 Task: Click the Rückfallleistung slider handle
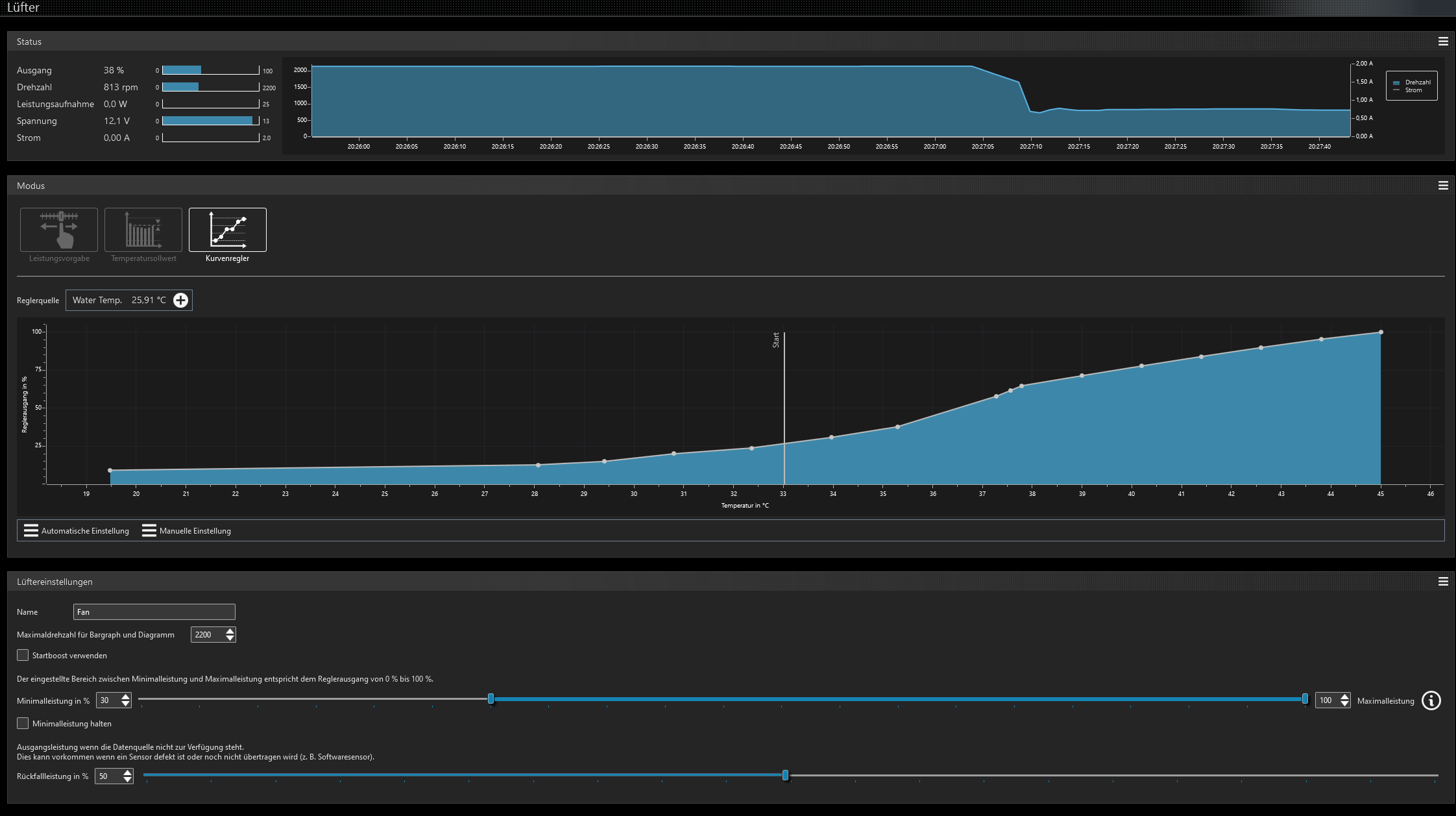tap(785, 775)
